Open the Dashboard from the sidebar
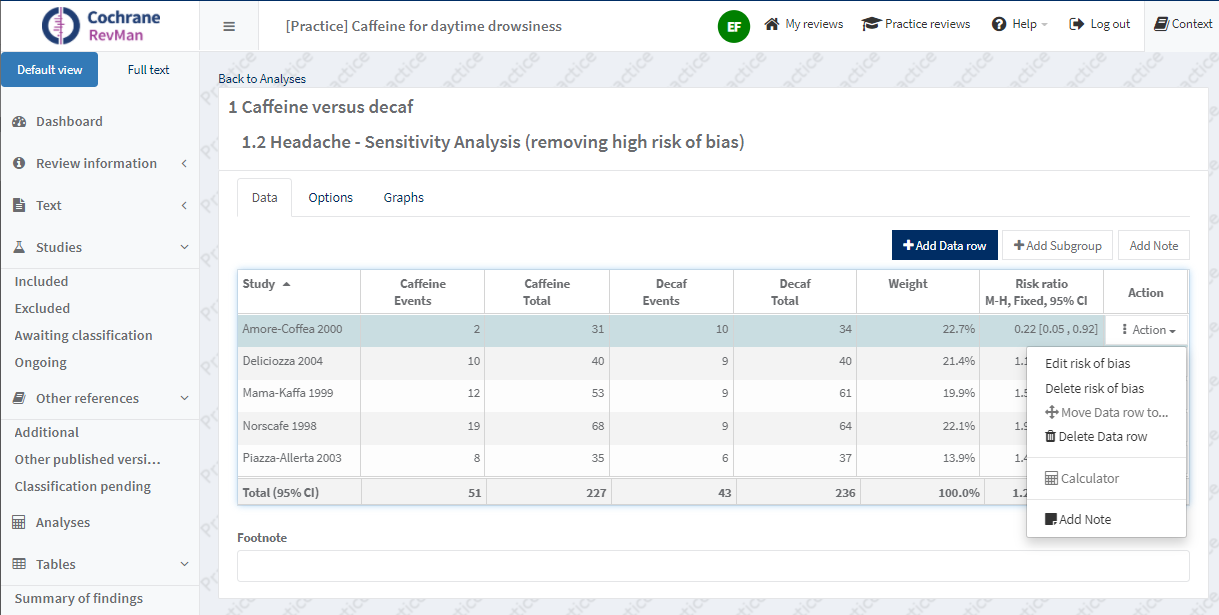Image resolution: width=1219 pixels, height=615 pixels. coord(69,121)
